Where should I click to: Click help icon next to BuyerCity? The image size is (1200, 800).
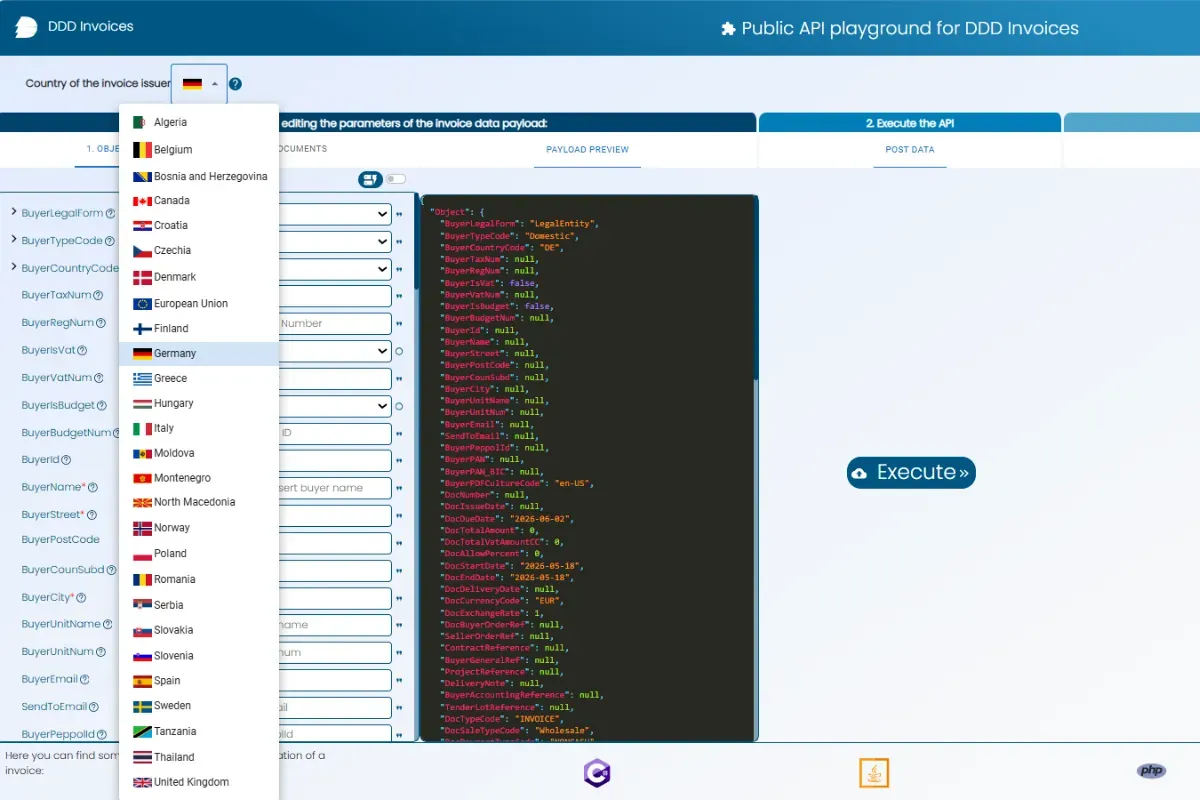(82, 598)
